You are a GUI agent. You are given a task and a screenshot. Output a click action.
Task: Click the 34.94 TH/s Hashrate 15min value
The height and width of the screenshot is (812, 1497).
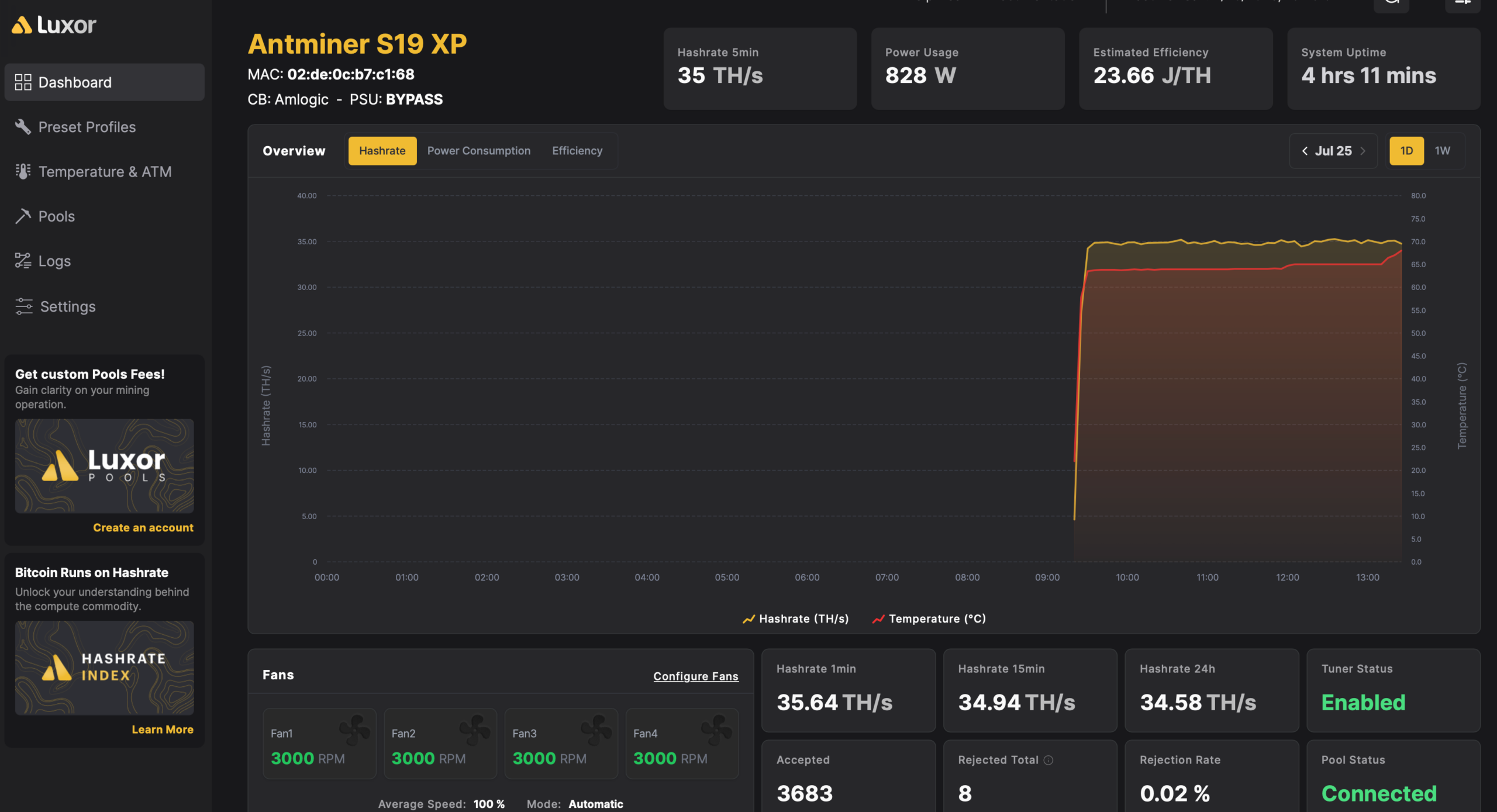coord(1016,702)
